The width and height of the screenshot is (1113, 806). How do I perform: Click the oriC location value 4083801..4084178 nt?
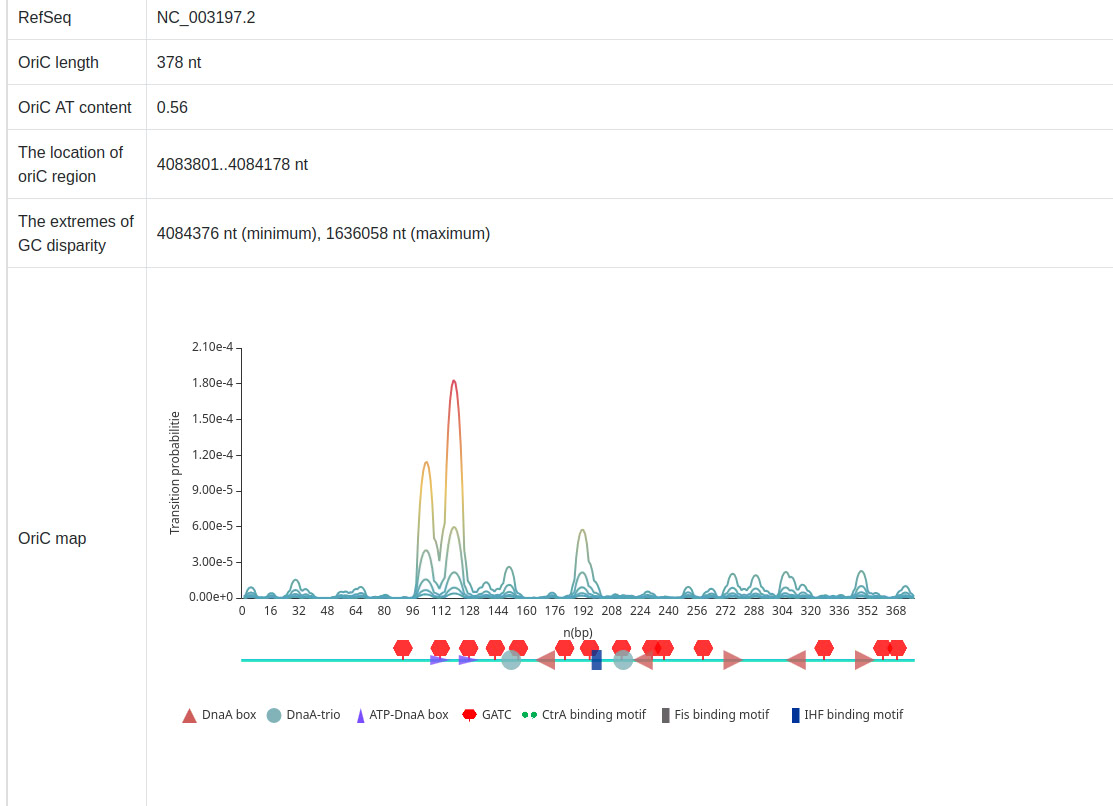[232, 164]
